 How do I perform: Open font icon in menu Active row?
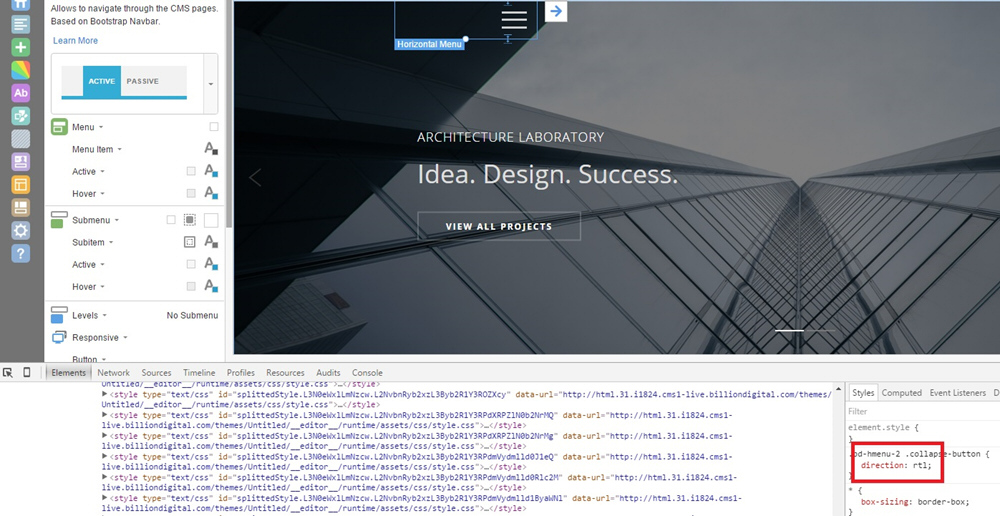[x=211, y=172]
